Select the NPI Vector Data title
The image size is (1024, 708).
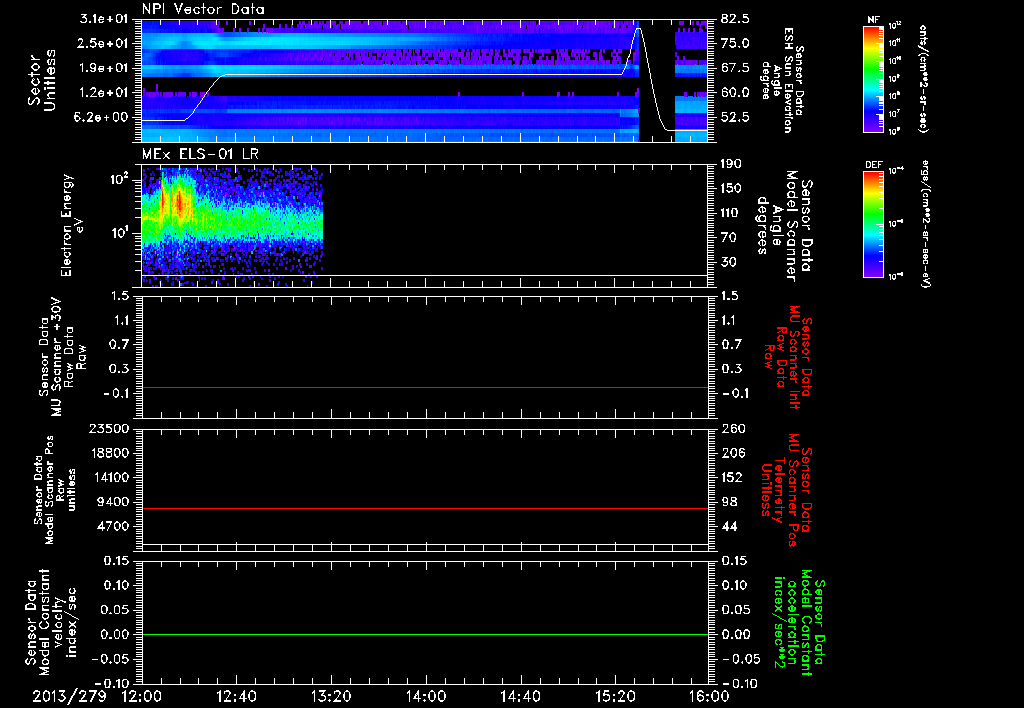[203, 9]
